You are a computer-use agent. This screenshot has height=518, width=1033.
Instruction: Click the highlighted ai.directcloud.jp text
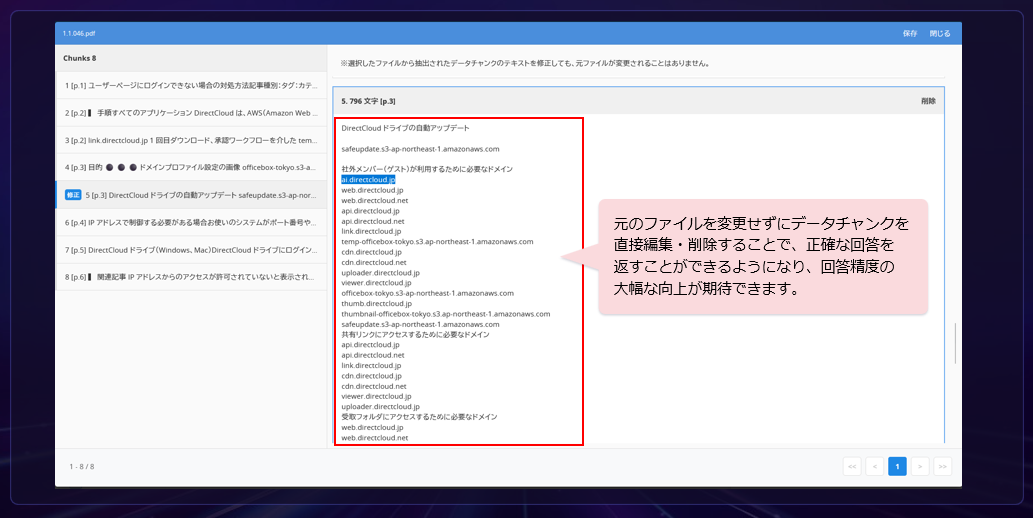coord(375,180)
